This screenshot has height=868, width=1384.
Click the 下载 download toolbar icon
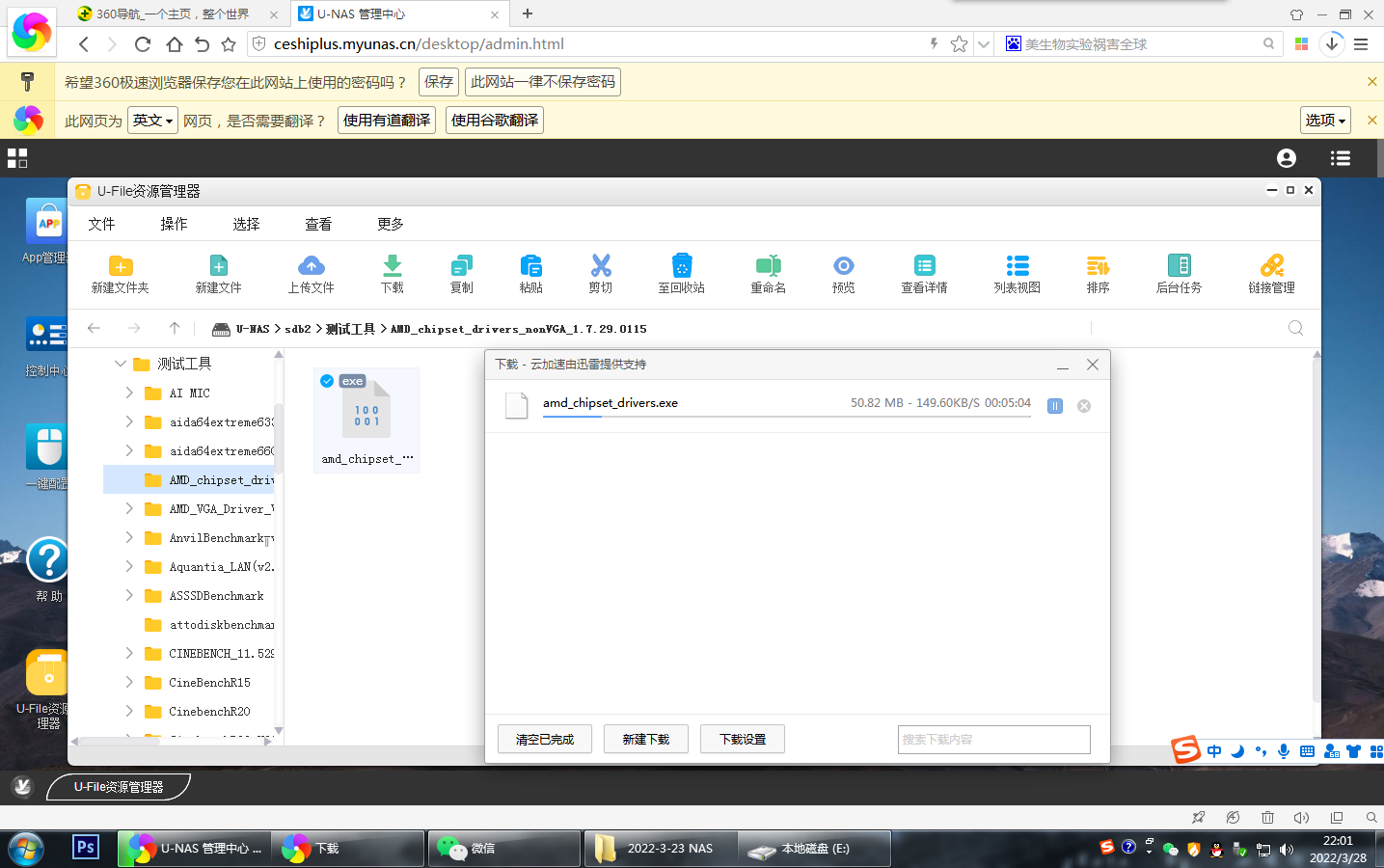(x=392, y=273)
